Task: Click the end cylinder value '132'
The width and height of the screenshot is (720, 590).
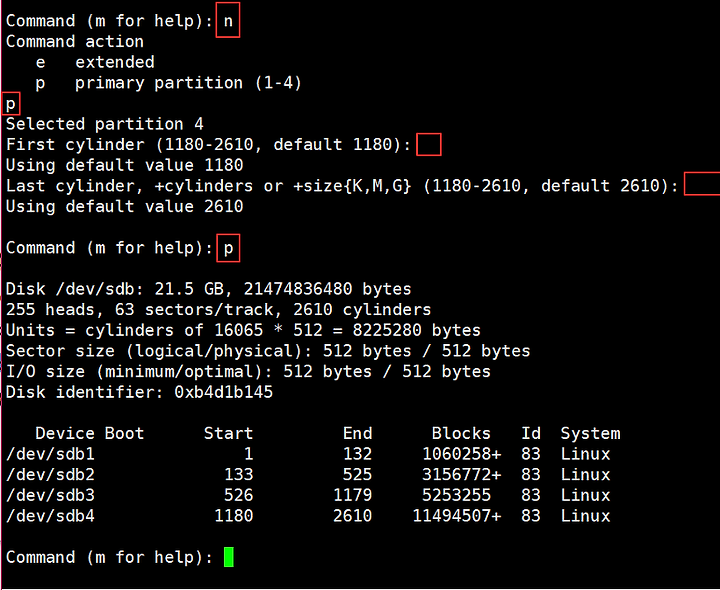Action: tap(357, 454)
